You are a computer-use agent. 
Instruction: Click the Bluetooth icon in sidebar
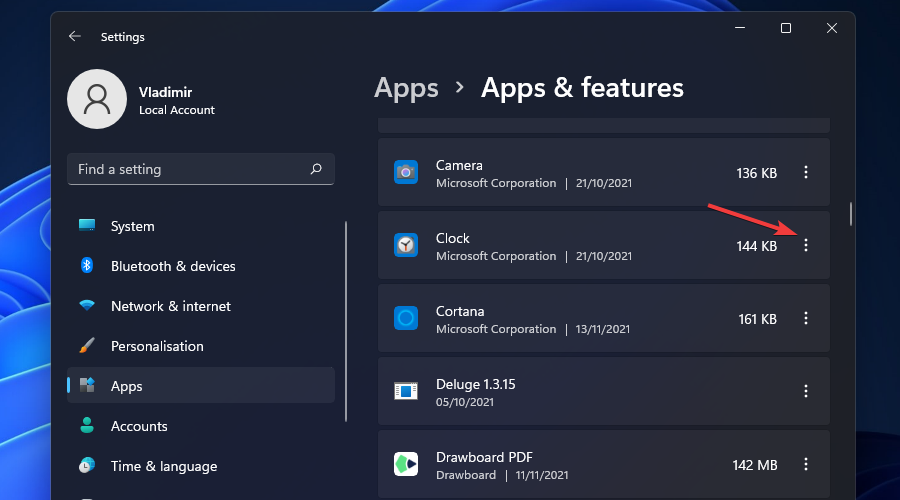[87, 265]
